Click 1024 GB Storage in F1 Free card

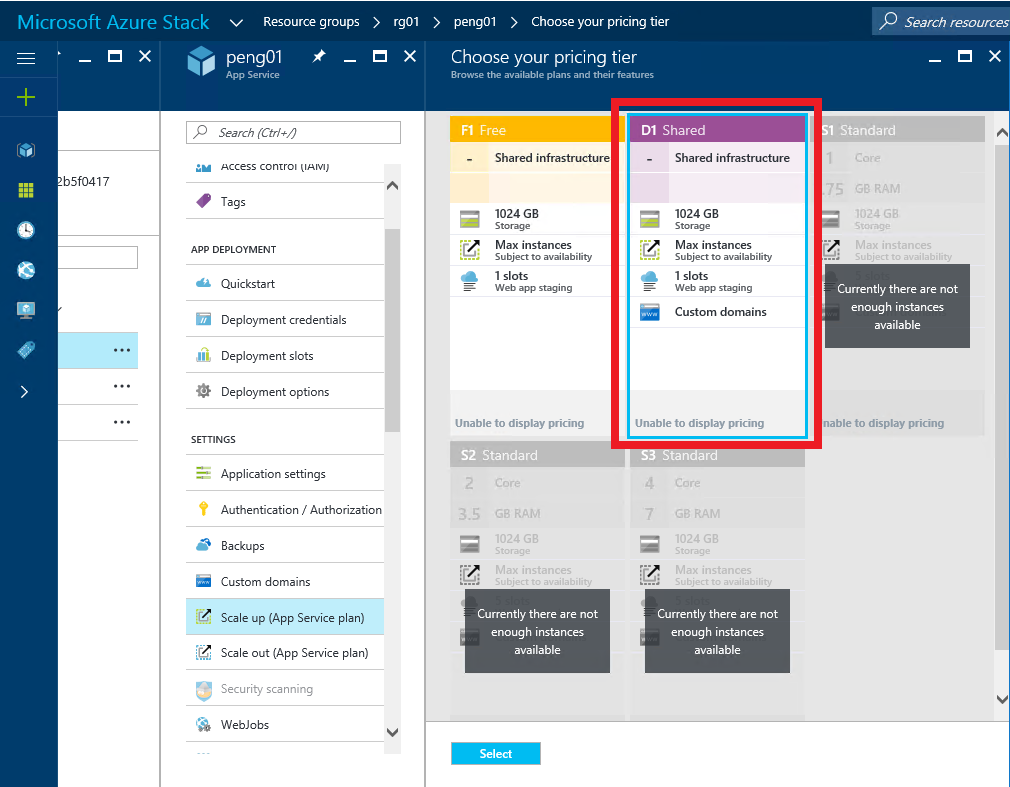point(530,219)
